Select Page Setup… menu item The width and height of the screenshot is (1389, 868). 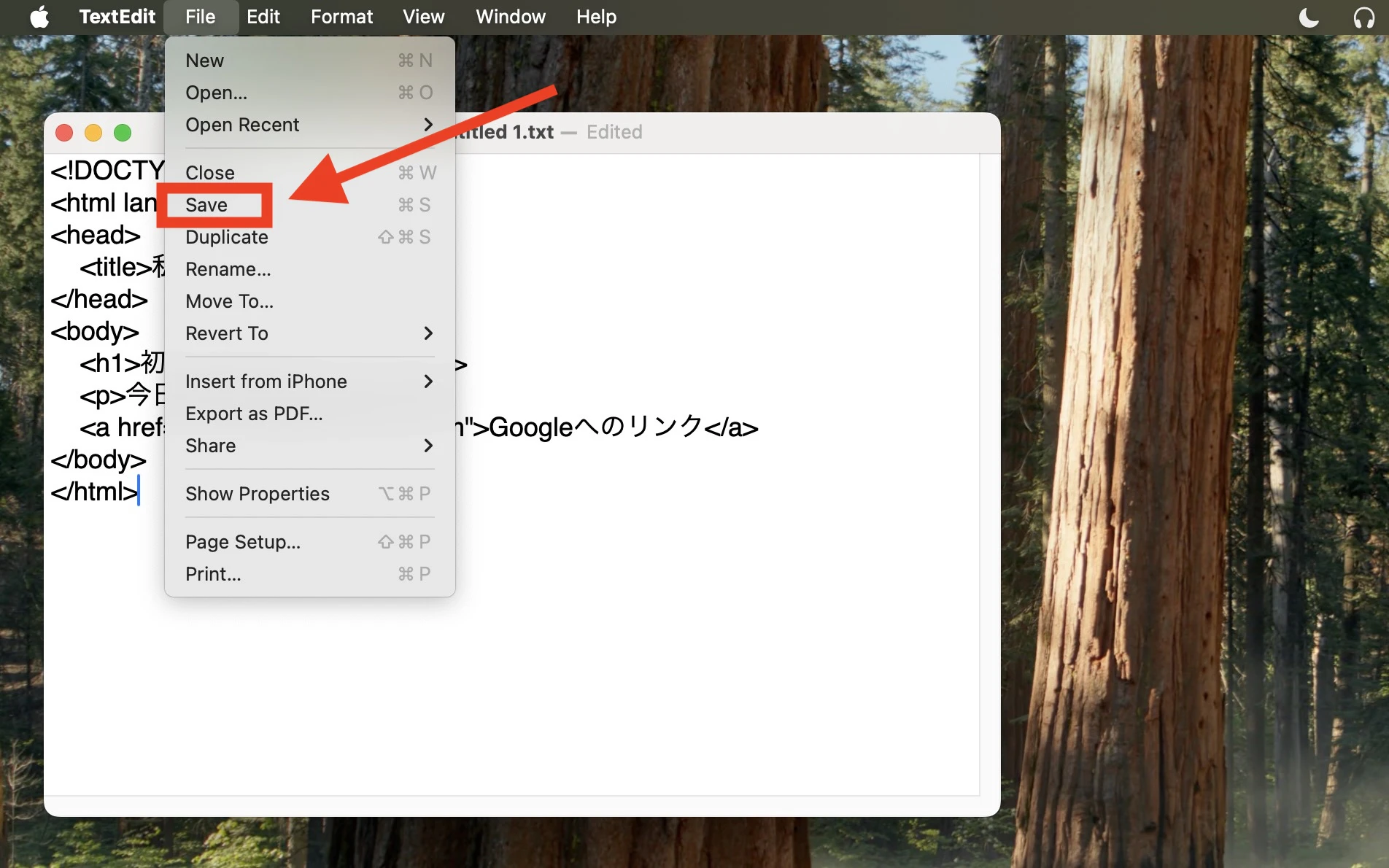click(x=310, y=542)
